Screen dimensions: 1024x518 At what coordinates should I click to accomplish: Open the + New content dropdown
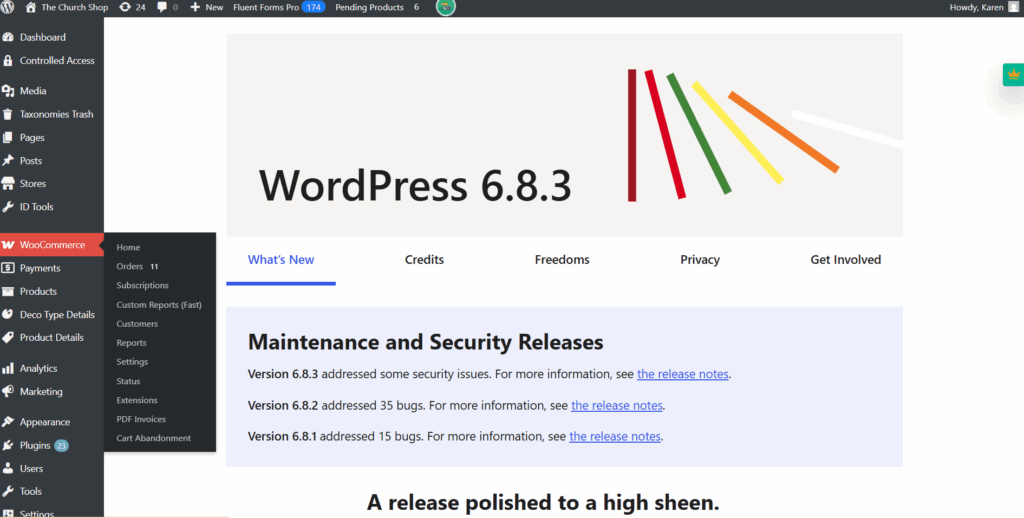[209, 7]
